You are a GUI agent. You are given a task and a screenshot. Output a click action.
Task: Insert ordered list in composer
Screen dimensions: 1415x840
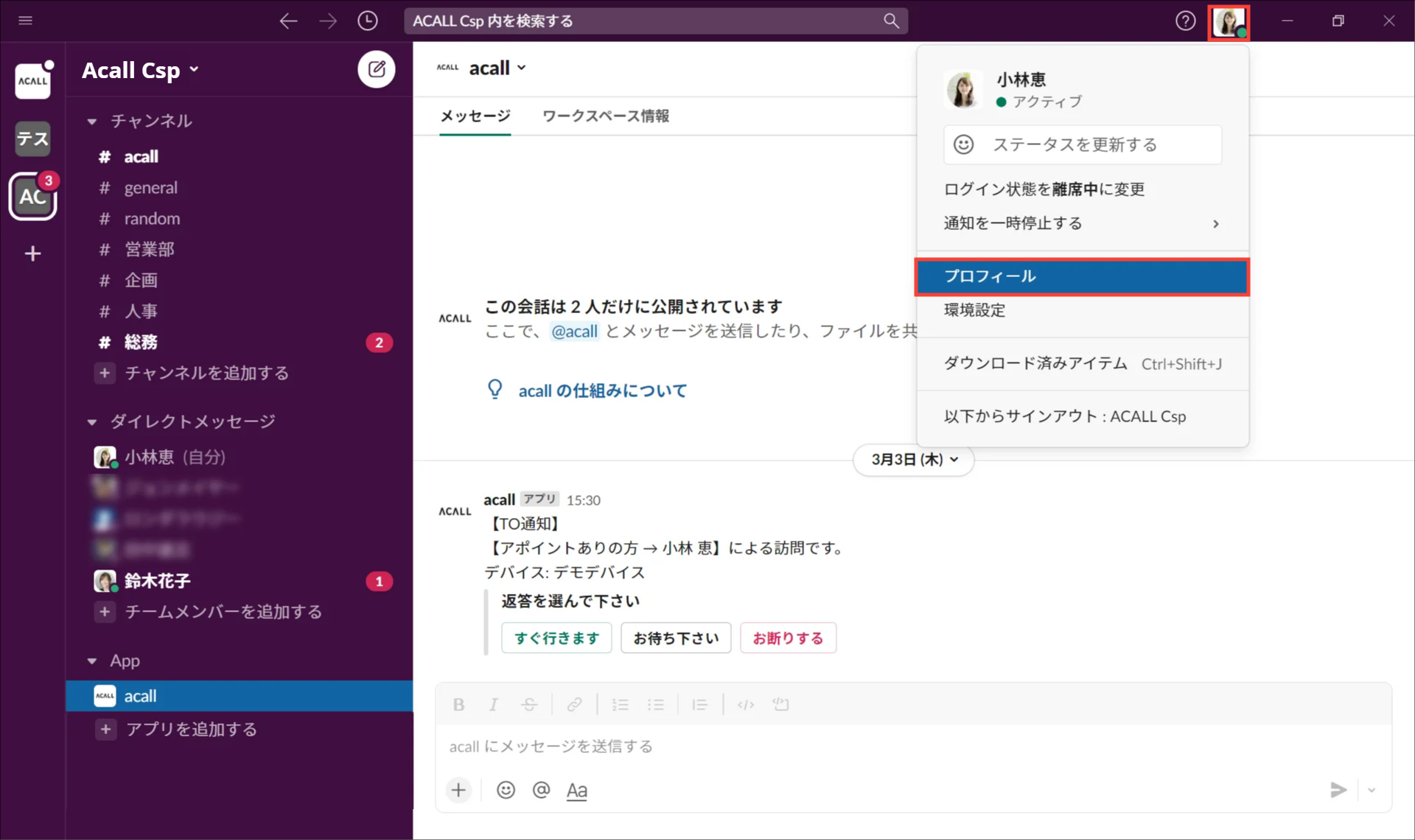click(x=620, y=705)
